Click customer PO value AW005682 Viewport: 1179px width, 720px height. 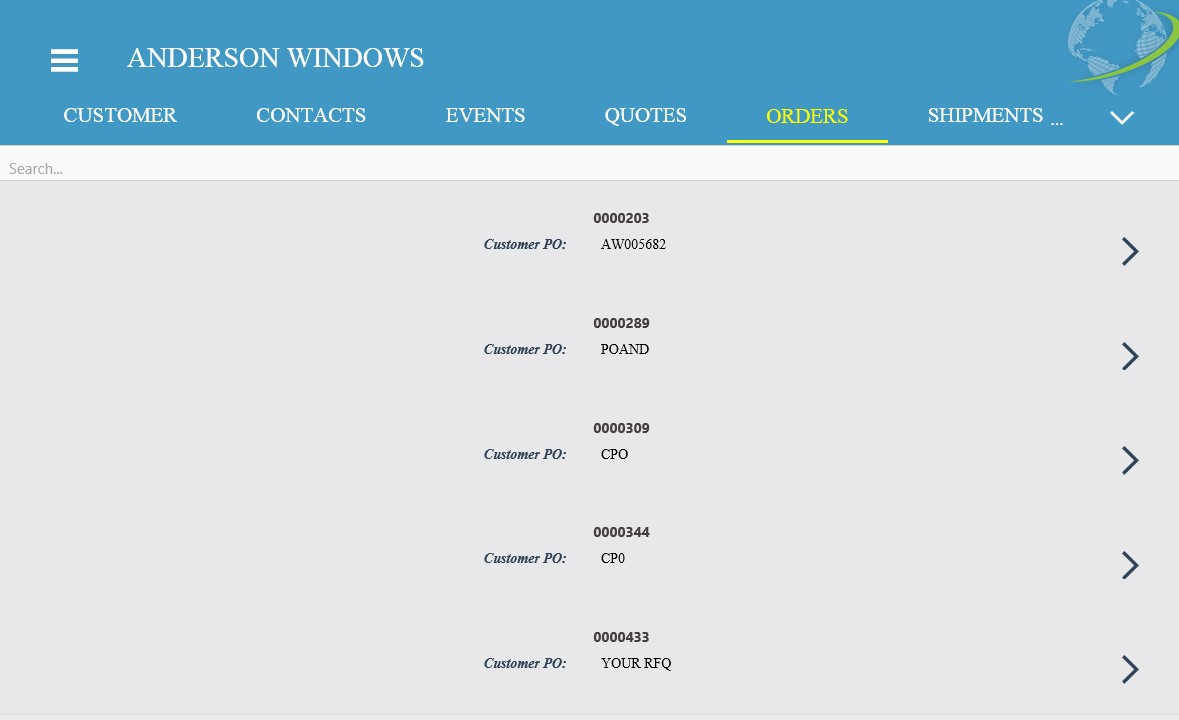(633, 244)
